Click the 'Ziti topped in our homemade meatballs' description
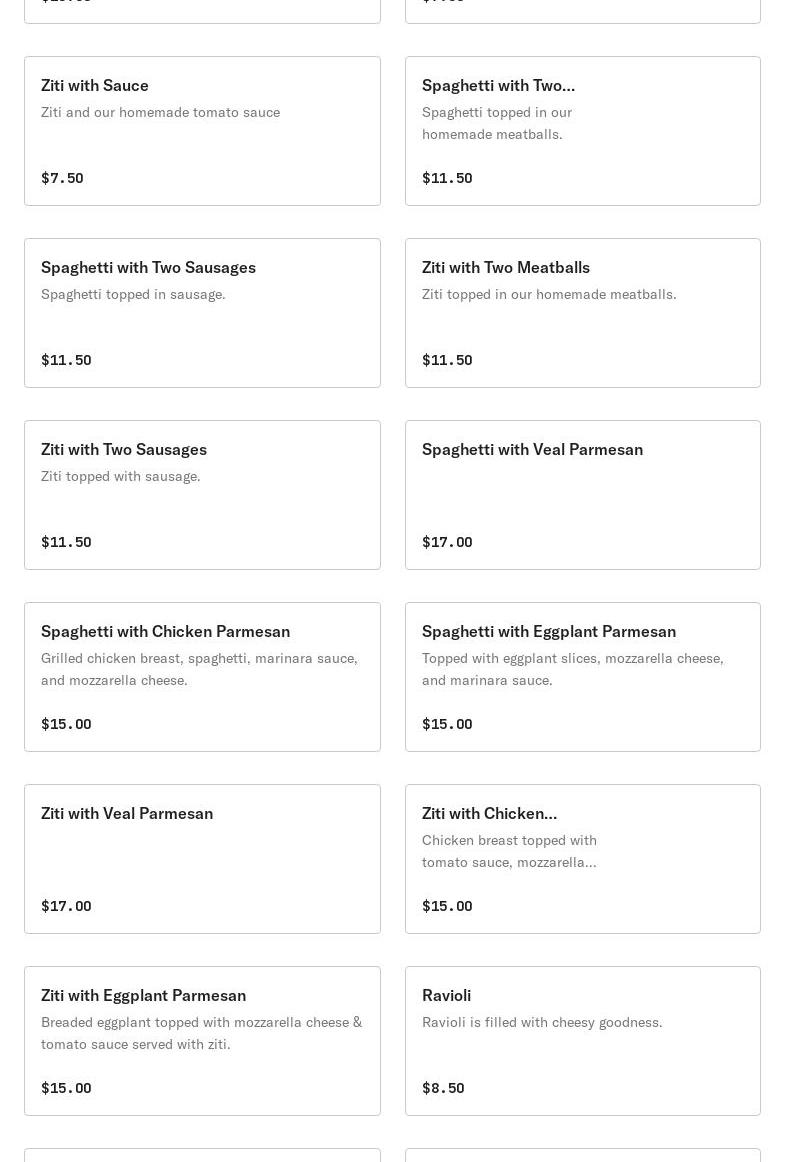This screenshot has height=1162, width=785. (x=549, y=294)
